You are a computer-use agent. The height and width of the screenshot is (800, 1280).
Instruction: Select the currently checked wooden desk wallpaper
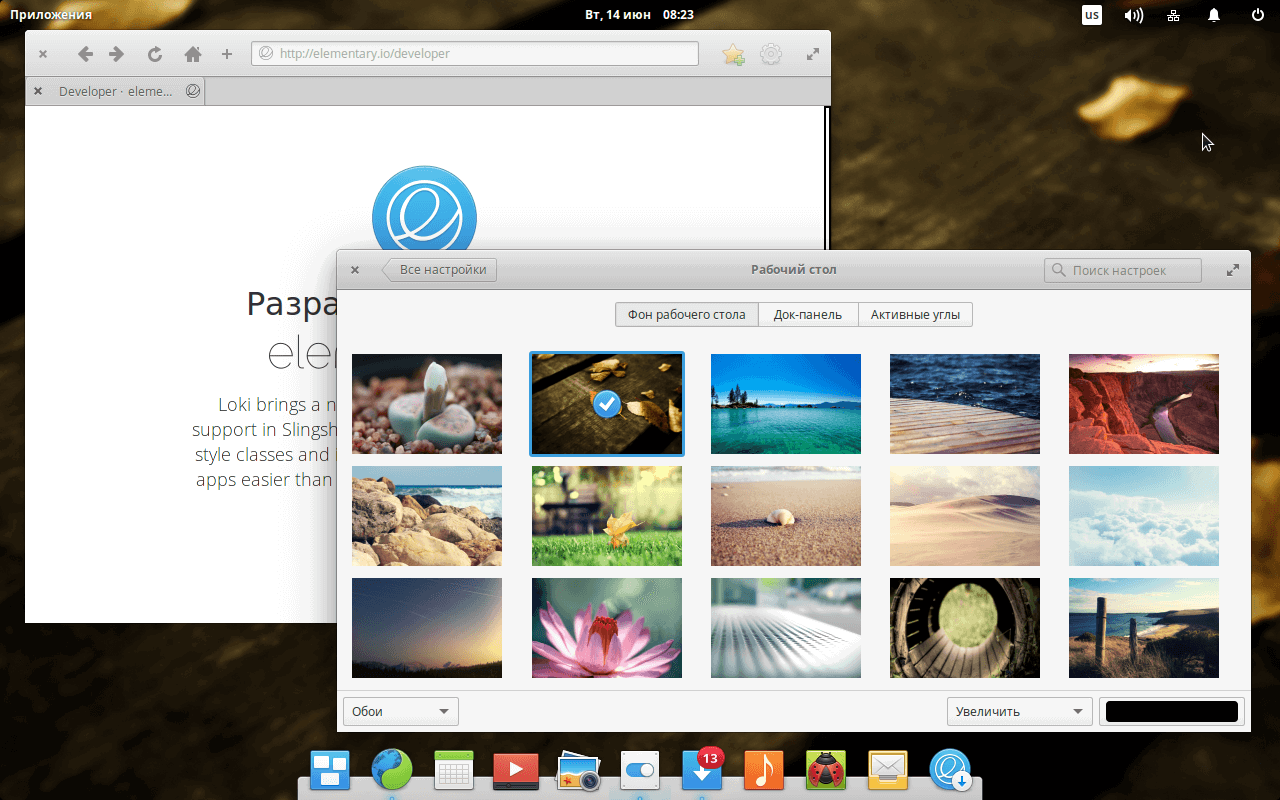pyautogui.click(x=607, y=403)
